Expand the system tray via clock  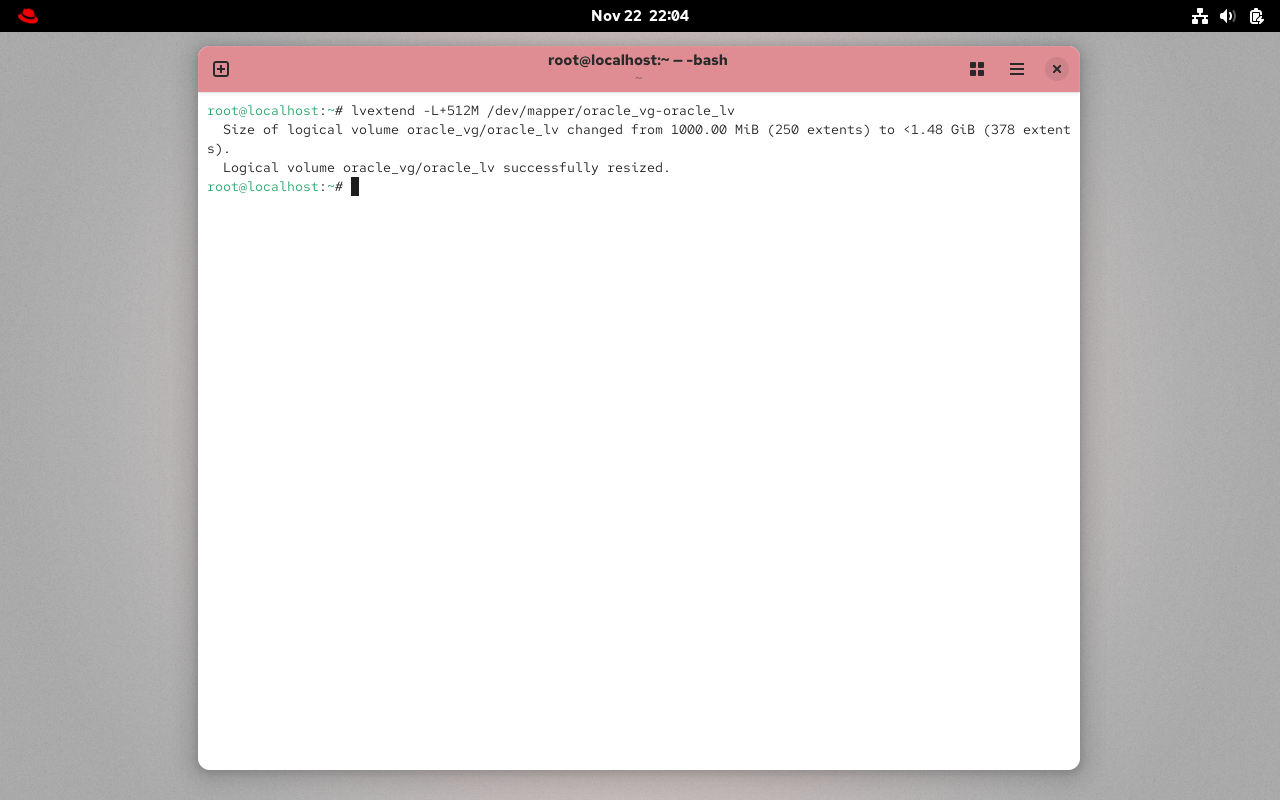[640, 16]
